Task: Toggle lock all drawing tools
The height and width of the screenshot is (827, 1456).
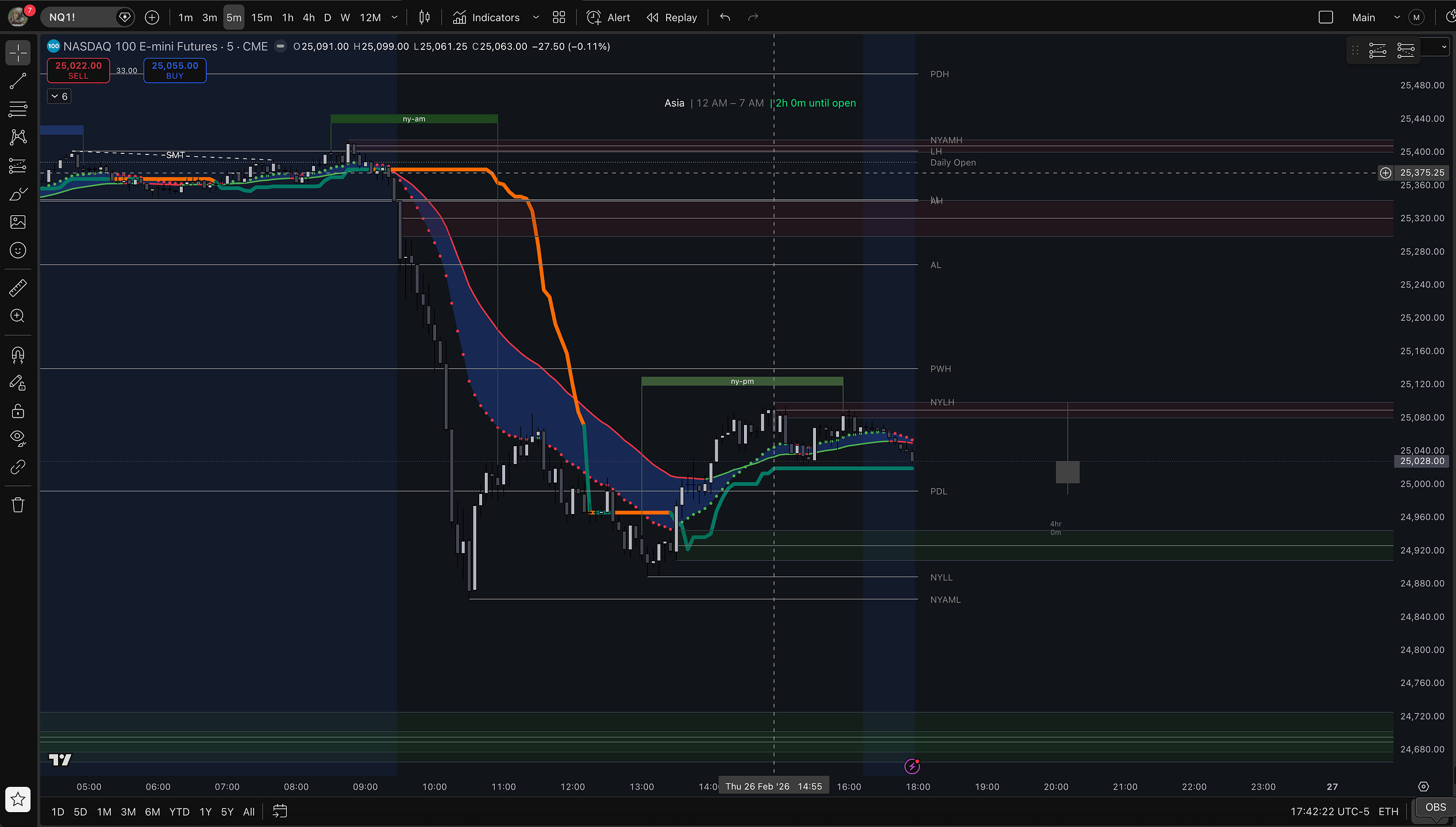Action: tap(18, 411)
